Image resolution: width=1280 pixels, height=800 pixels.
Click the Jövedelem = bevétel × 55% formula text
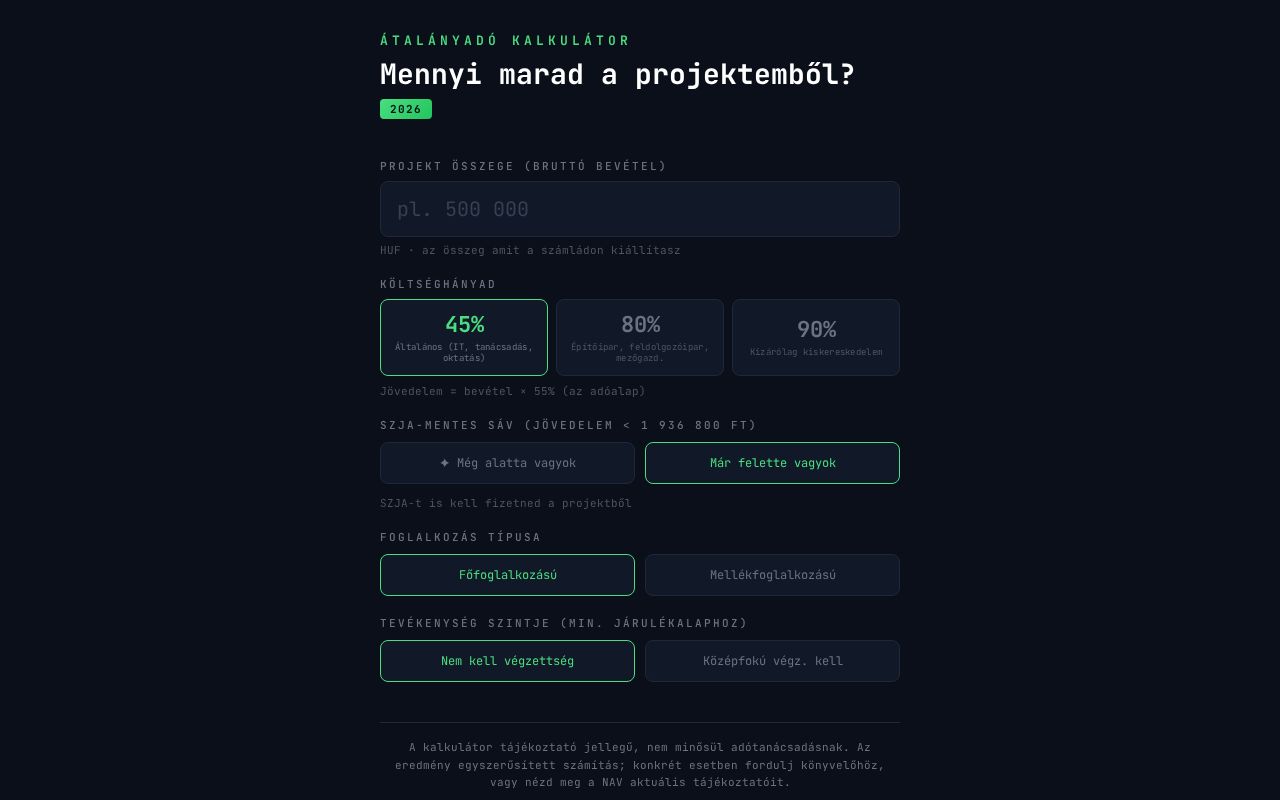coord(513,391)
